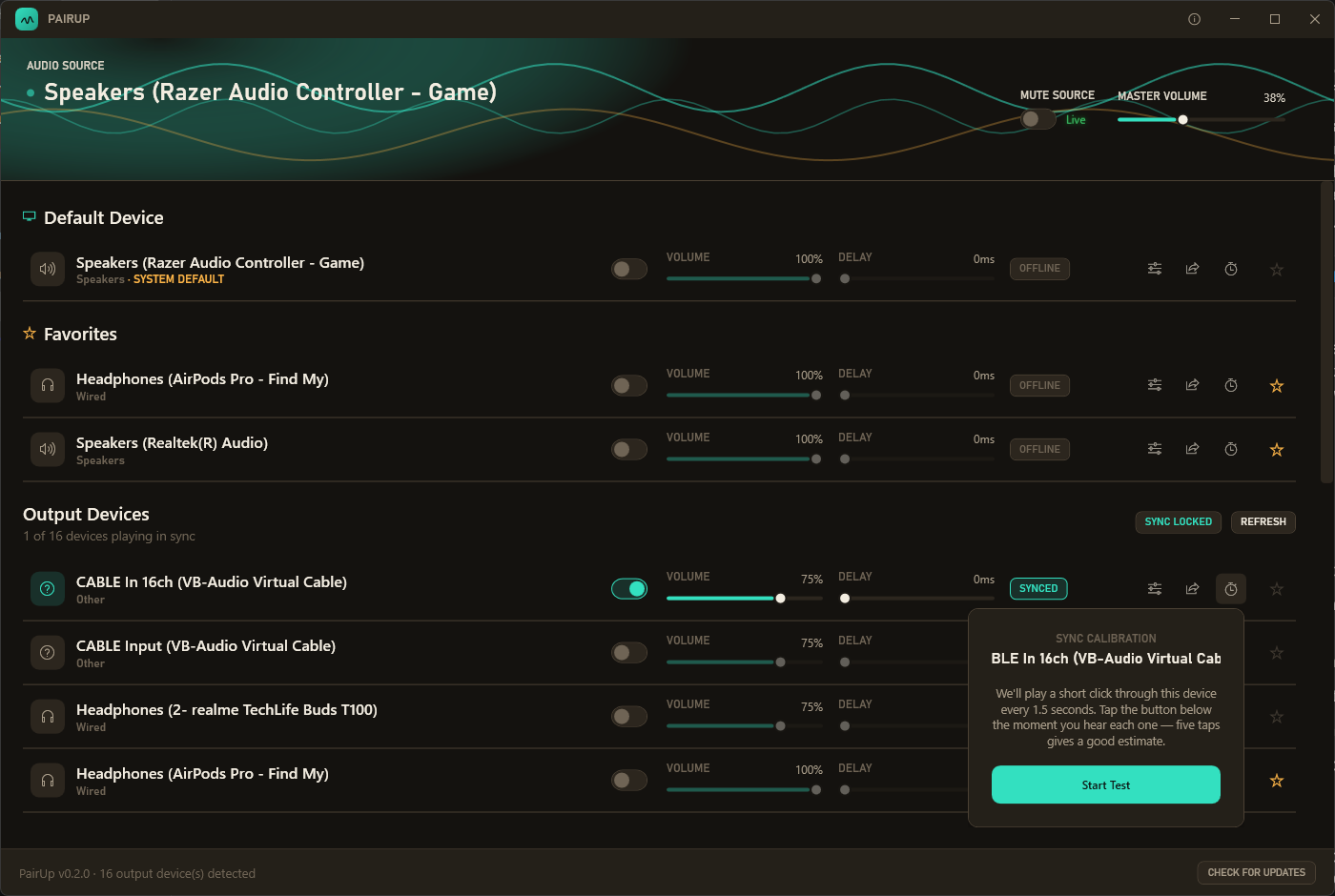The height and width of the screenshot is (896, 1335).
Task: Click the SYNCED badge on CABLE In 16ch
Action: (x=1038, y=589)
